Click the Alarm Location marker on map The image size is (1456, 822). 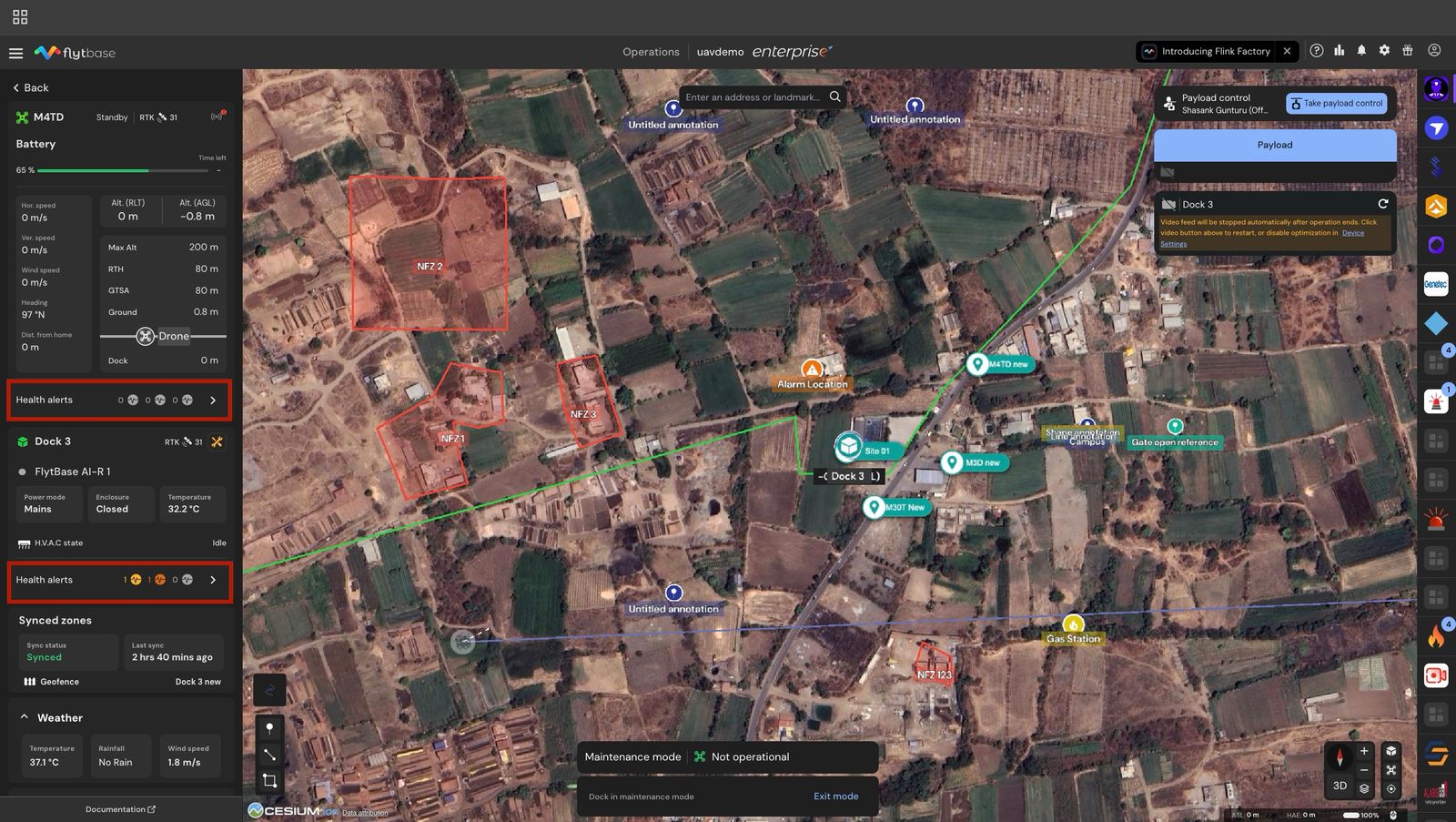812,370
